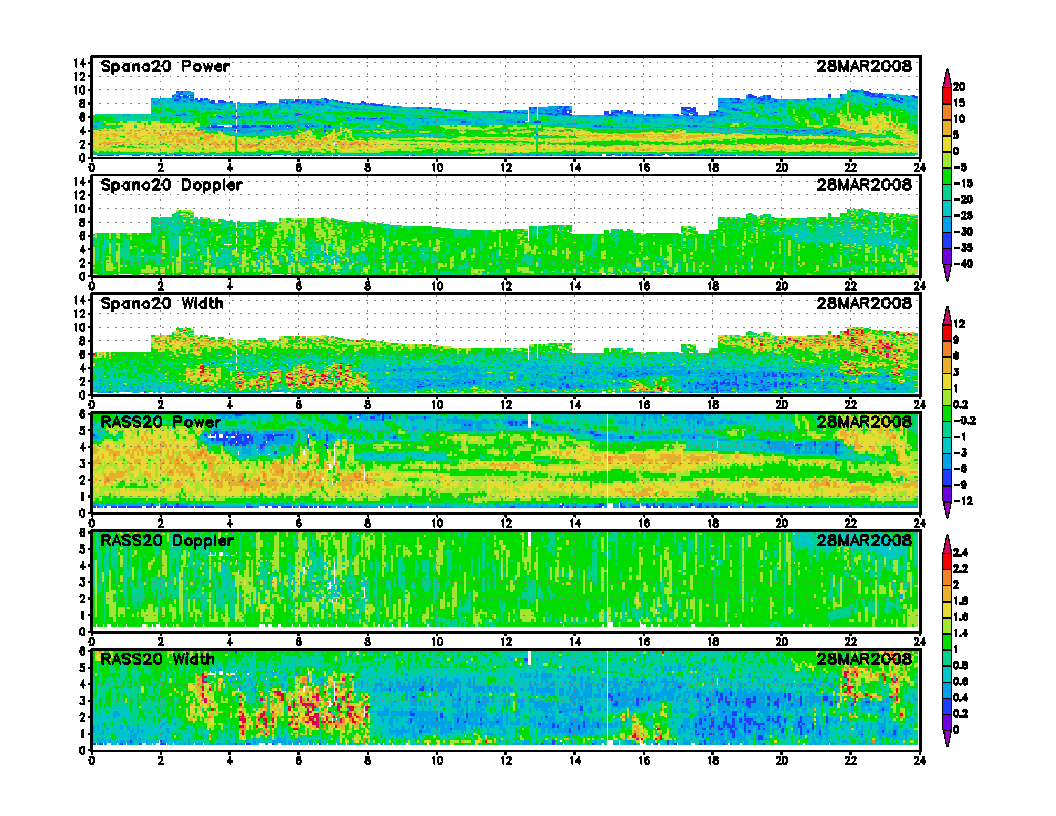Click the 28MAR2008 date in RASS20 Width panel
Viewport: 1056px width, 816px height.
pos(864,659)
